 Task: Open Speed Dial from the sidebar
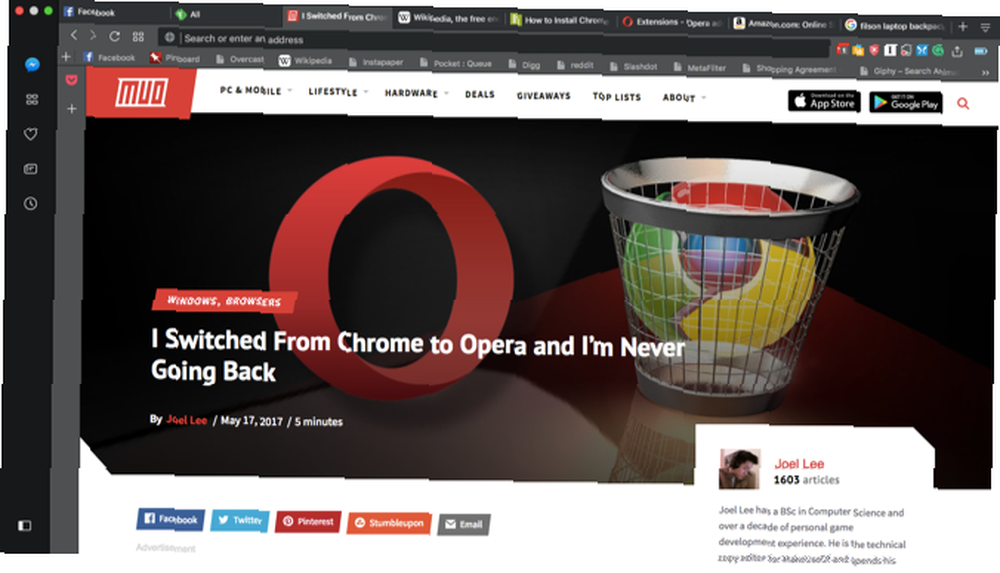(x=31, y=100)
